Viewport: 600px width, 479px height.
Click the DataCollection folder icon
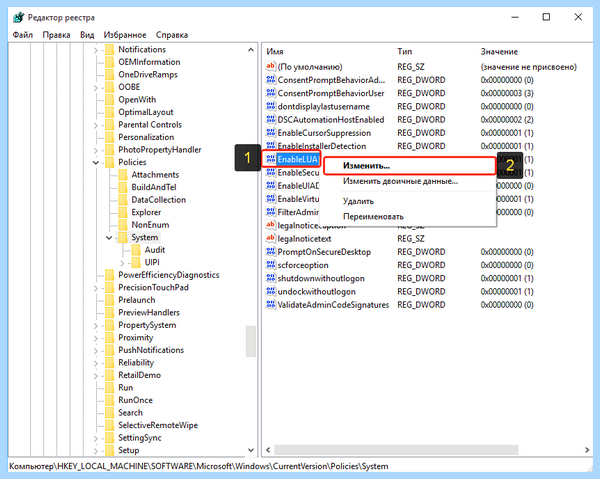point(122,200)
